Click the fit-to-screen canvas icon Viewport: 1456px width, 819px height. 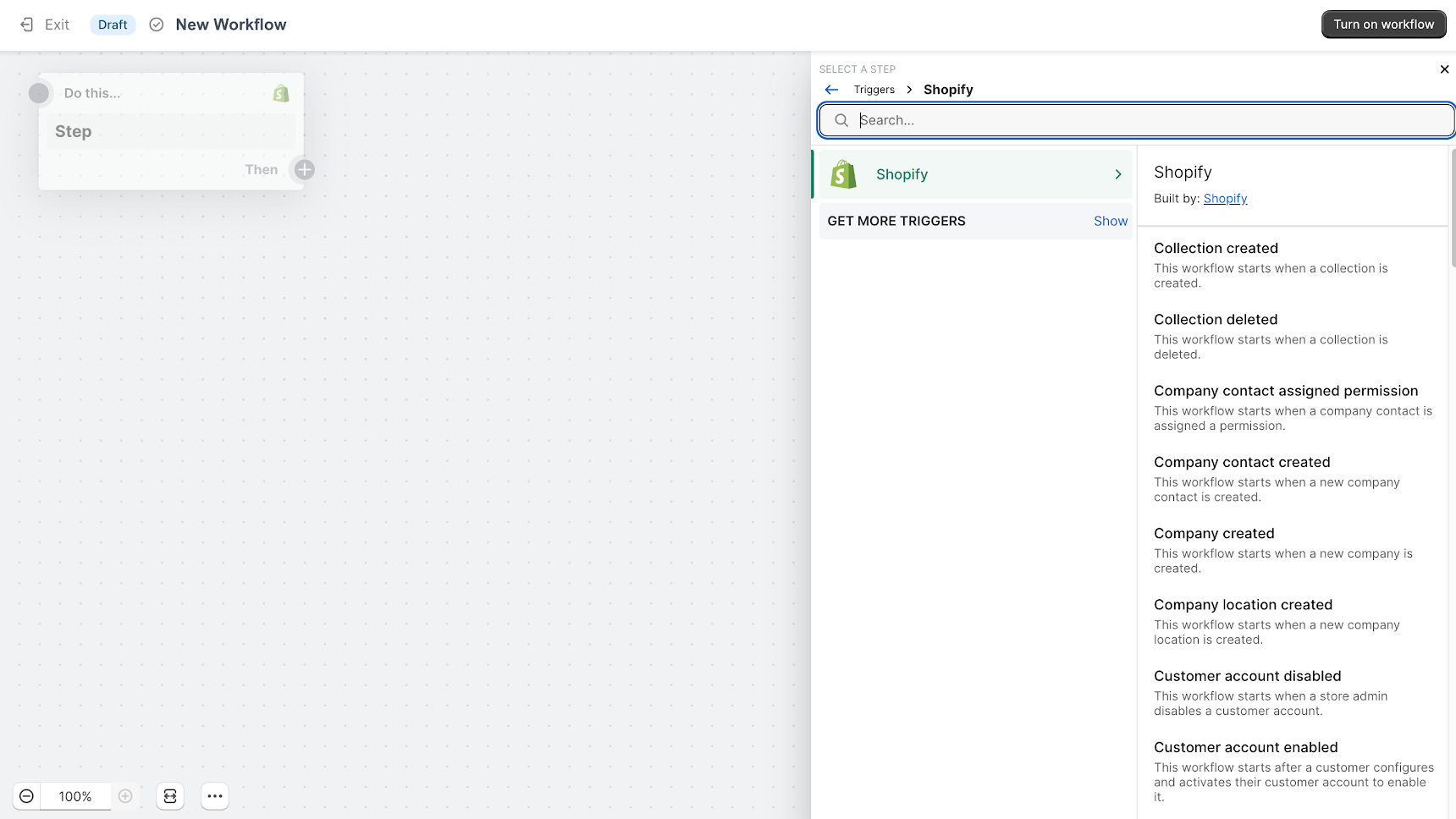[x=170, y=796]
